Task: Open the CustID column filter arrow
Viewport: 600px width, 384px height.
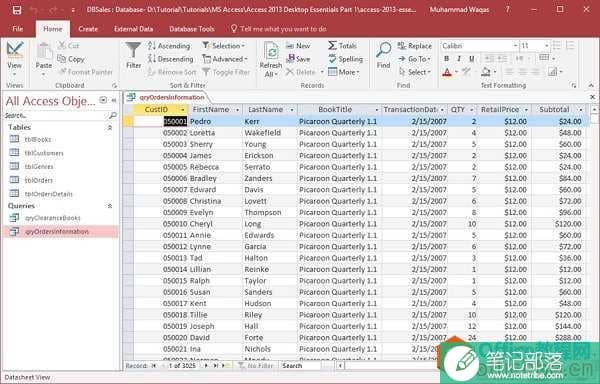Action: [x=183, y=110]
